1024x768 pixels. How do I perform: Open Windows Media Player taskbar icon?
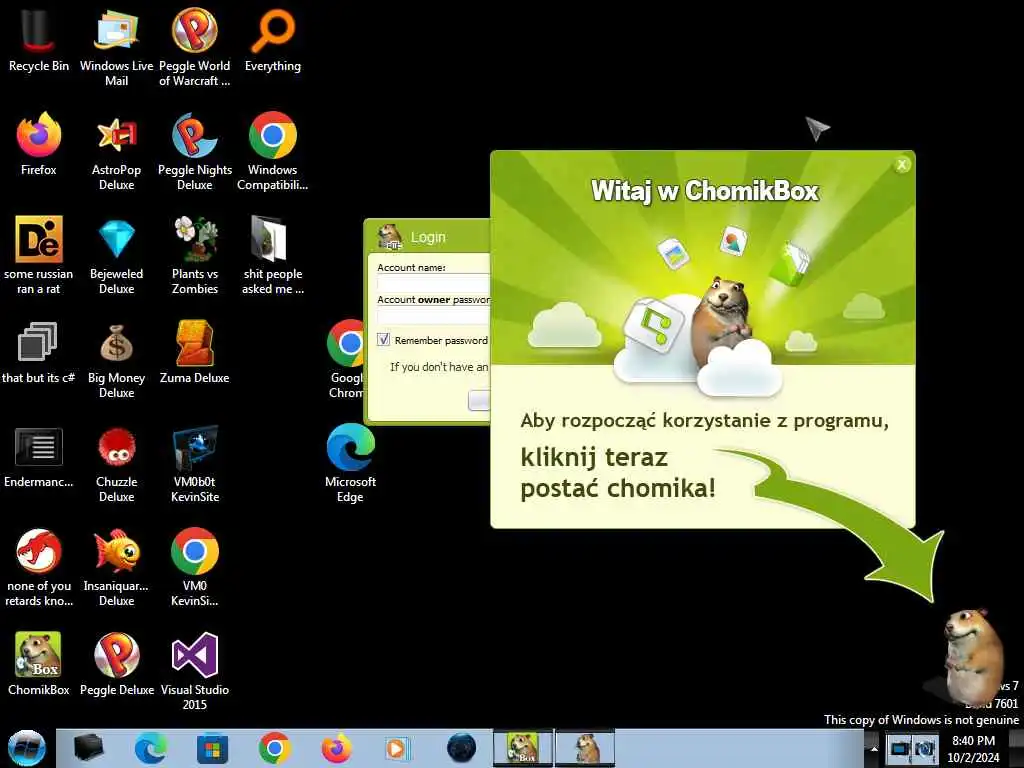coord(396,748)
